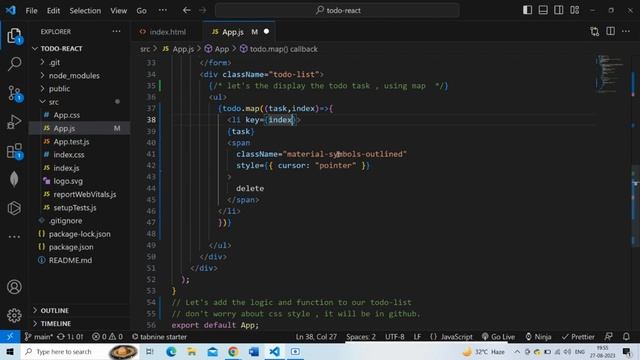Image resolution: width=640 pixels, height=360 pixels.
Task: Open the remote window indicator in status bar
Action: pyautogui.click(x=10, y=336)
